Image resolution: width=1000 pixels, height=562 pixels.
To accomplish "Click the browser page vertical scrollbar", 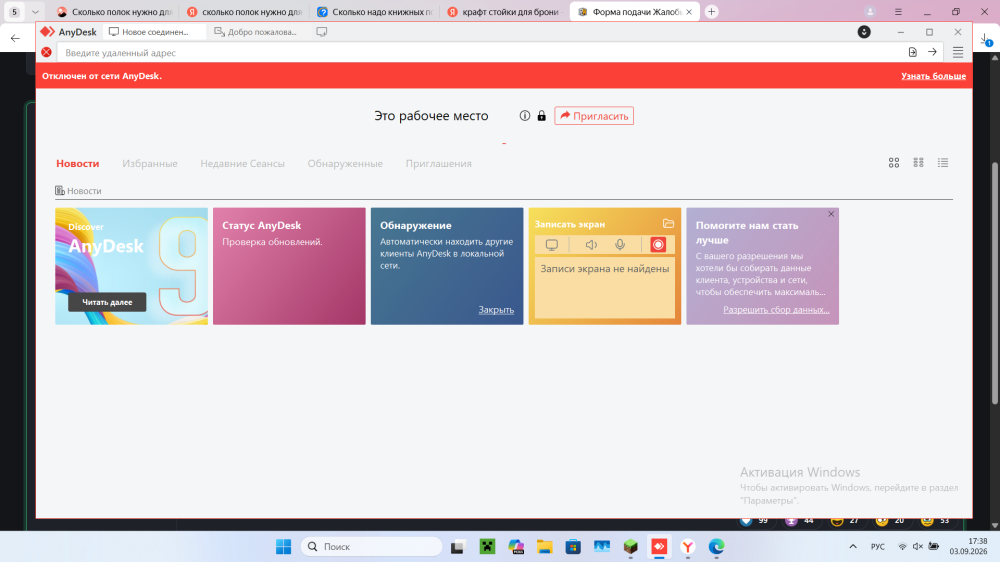I will click(x=994, y=283).
